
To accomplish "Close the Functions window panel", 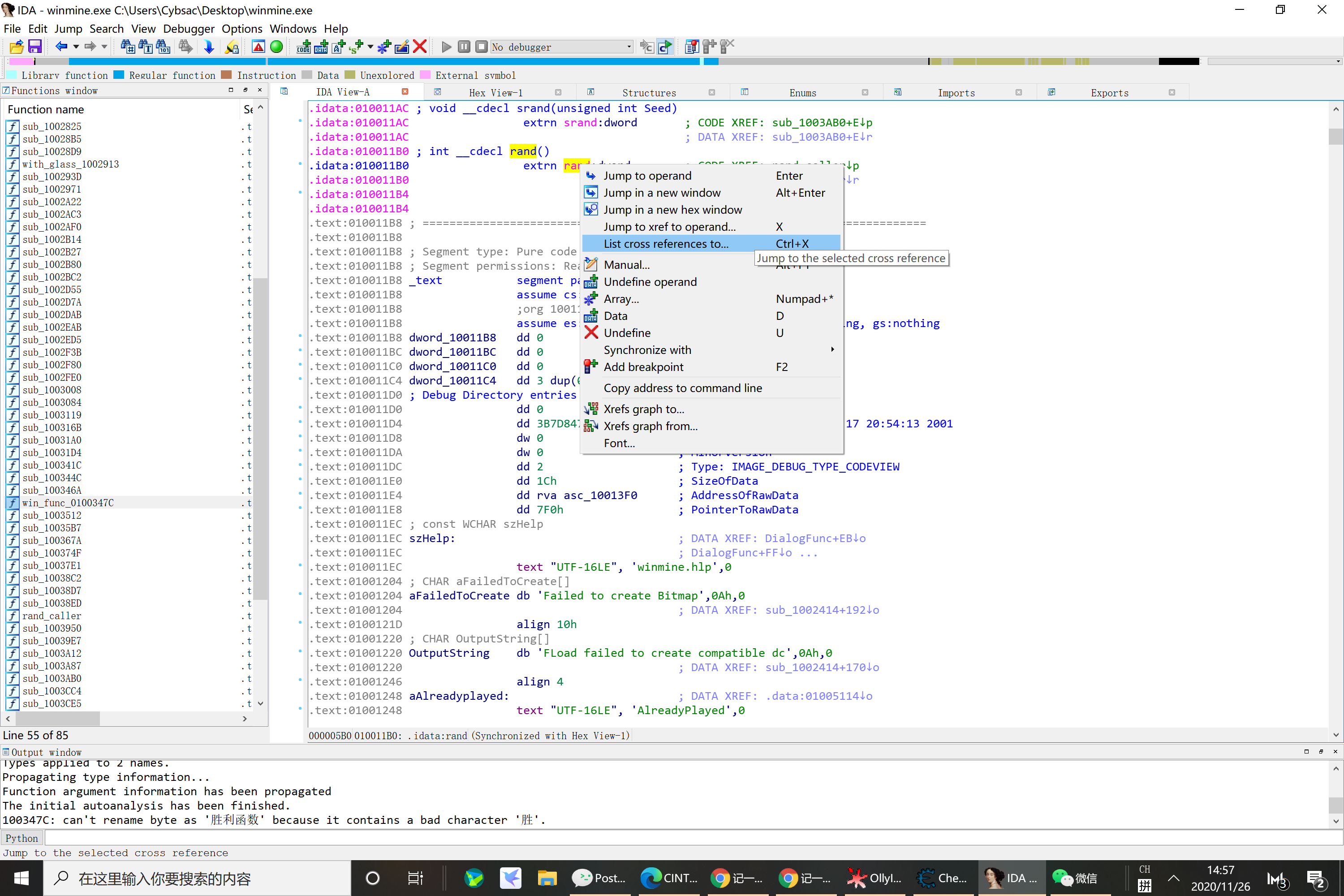I will (x=260, y=90).
